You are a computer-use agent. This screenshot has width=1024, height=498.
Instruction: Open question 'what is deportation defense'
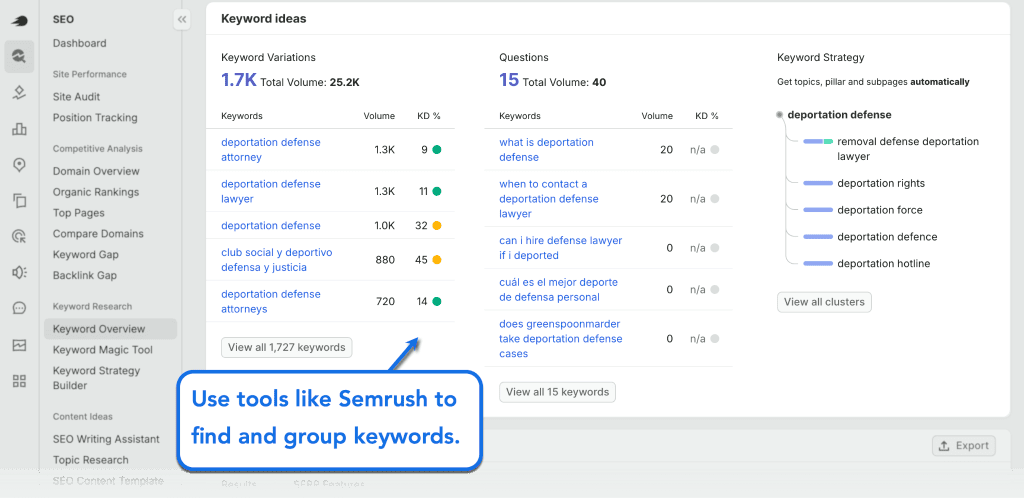[547, 149]
